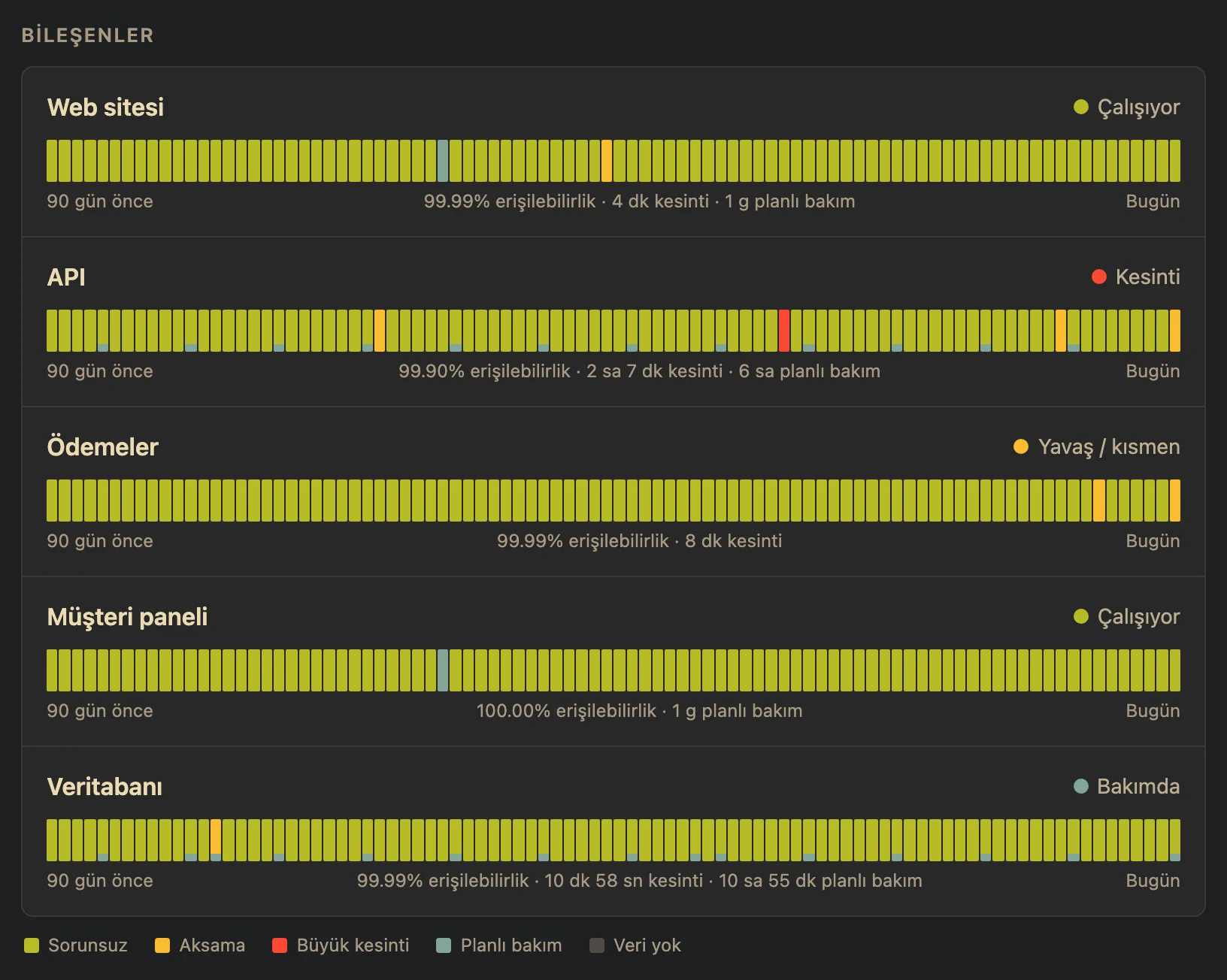
Task: Click the red Kesinti status dot for API
Action: [x=1099, y=277]
